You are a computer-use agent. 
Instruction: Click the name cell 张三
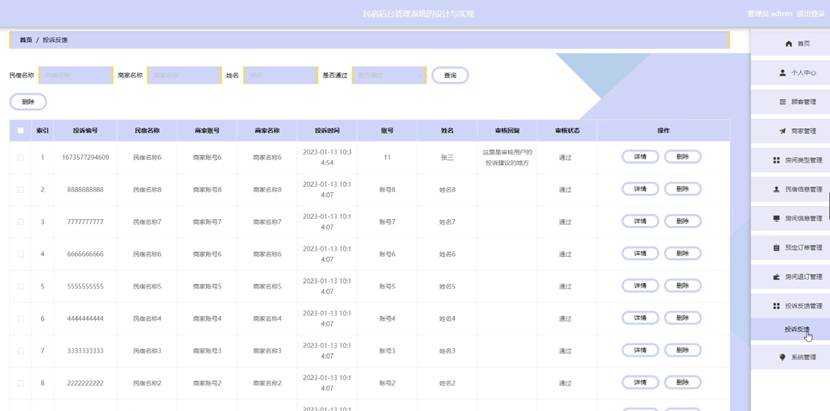tap(447, 157)
